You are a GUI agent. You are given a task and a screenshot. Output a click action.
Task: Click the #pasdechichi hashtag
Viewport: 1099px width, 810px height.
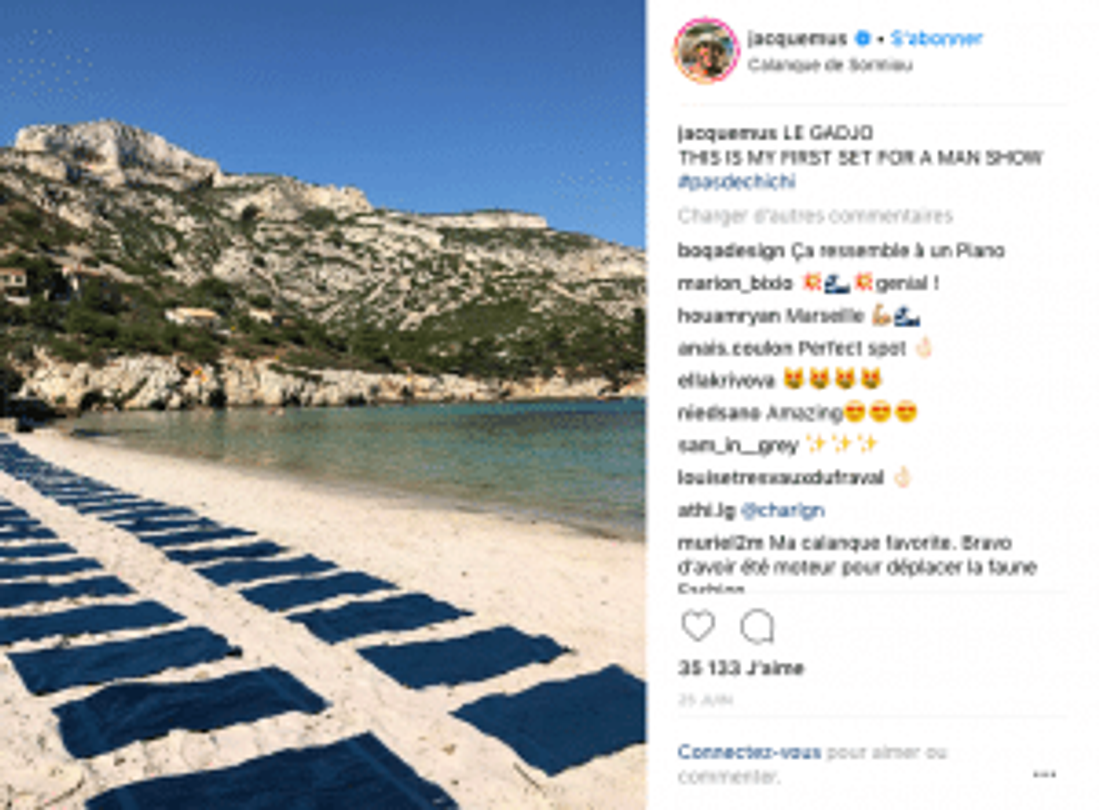point(736,181)
